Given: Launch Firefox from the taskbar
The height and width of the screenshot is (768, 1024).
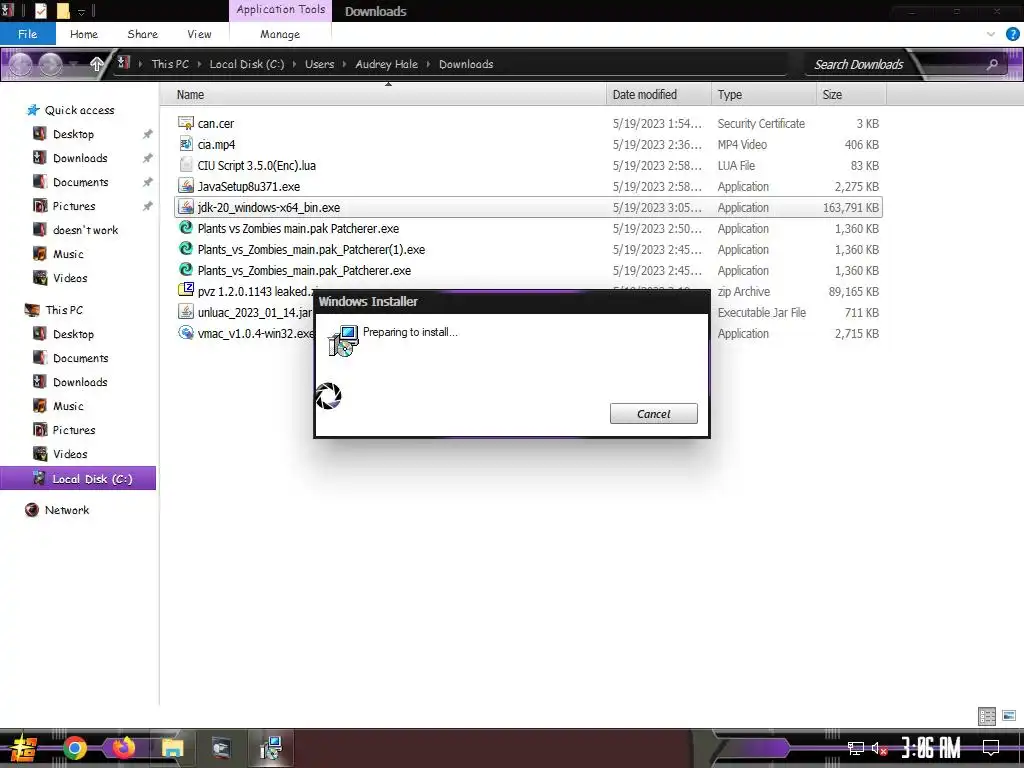Looking at the screenshot, I should coord(123,748).
